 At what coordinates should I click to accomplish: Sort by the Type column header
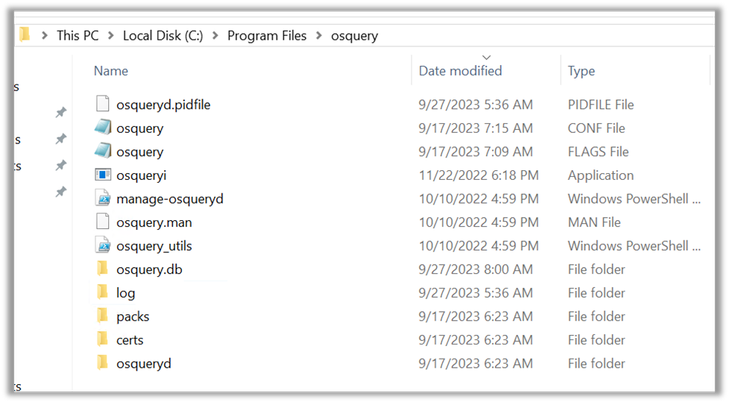pyautogui.click(x=581, y=71)
